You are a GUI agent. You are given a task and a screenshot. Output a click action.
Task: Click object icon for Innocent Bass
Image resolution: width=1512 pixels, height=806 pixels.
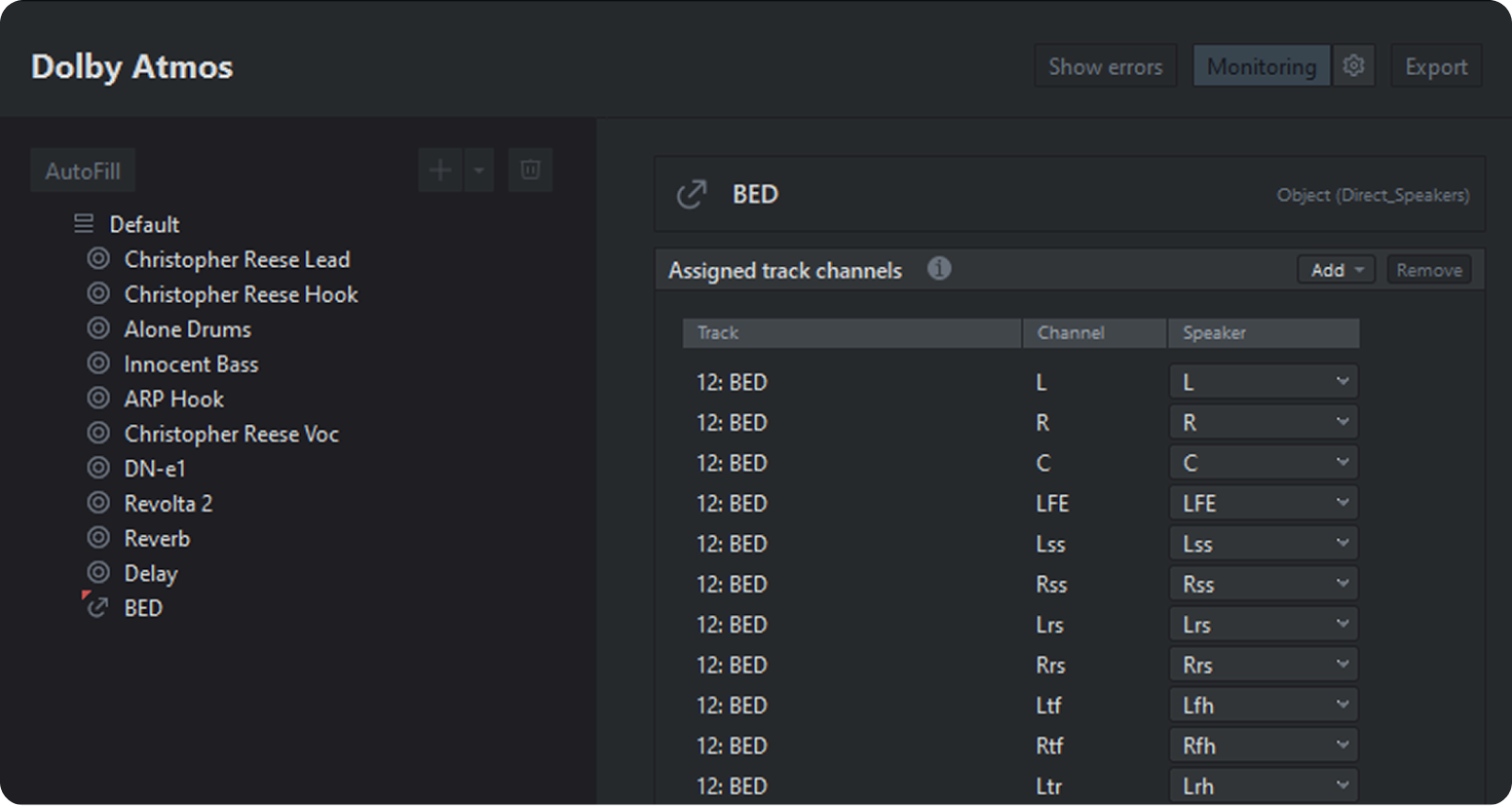pos(98,363)
